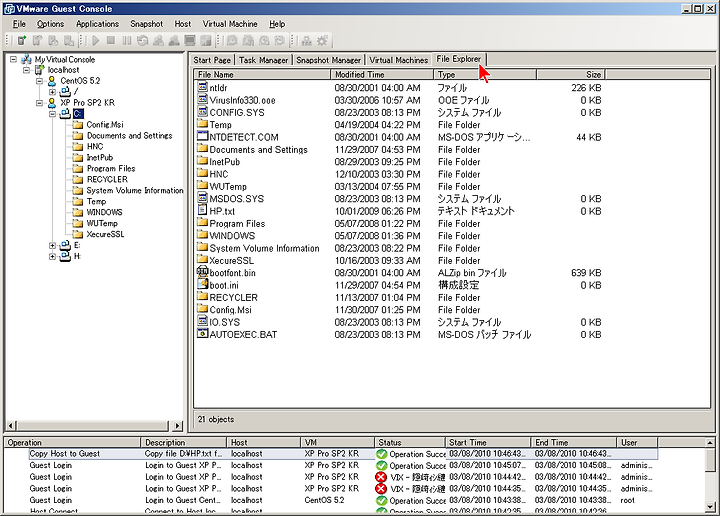720x516 pixels.
Task: Click the Guest Logout user toolbar icon
Action: 174,40
